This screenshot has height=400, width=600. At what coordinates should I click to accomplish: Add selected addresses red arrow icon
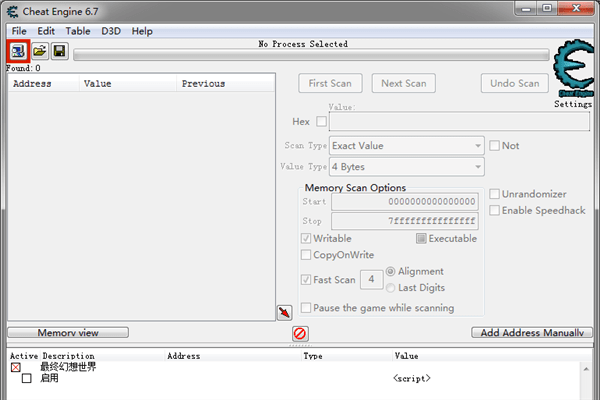coord(284,313)
